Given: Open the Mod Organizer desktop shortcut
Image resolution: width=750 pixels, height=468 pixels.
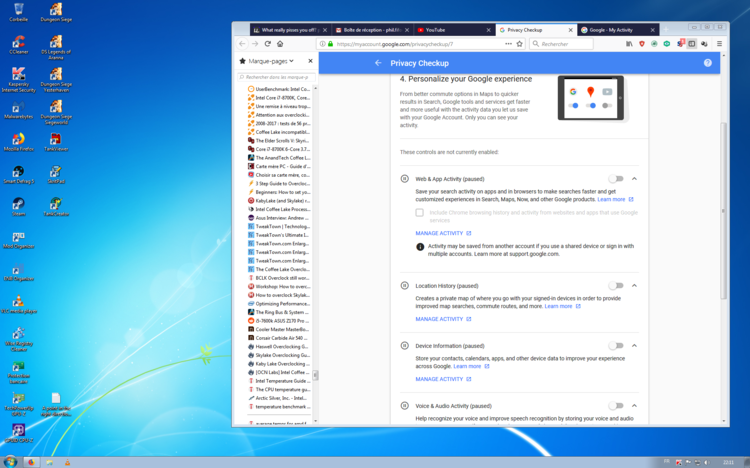Looking at the screenshot, I should tap(19, 240).
